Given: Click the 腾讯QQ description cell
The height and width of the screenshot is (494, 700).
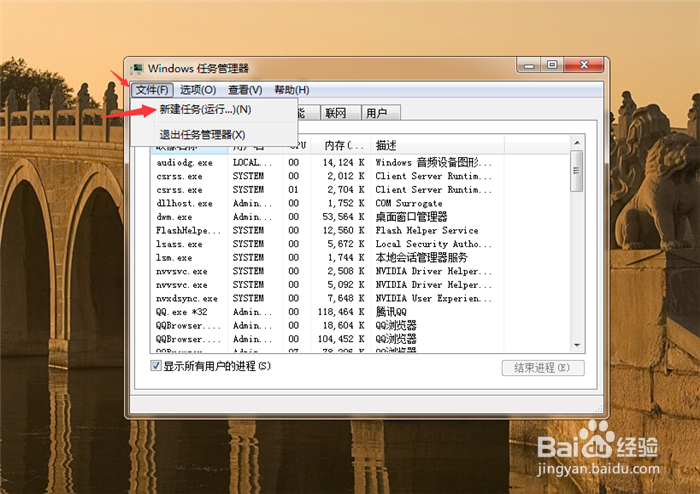Looking at the screenshot, I should point(391,312).
